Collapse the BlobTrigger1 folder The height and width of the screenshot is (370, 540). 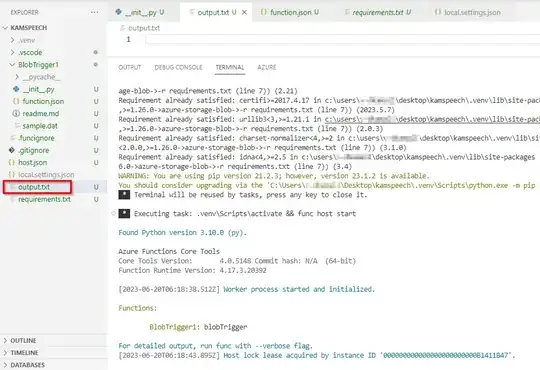[38, 65]
